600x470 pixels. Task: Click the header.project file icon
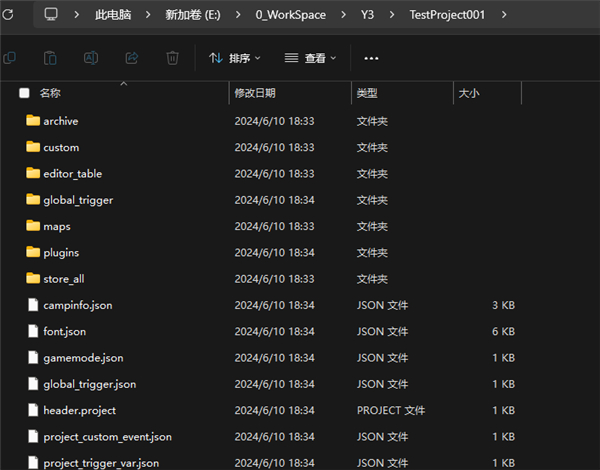pyautogui.click(x=33, y=410)
